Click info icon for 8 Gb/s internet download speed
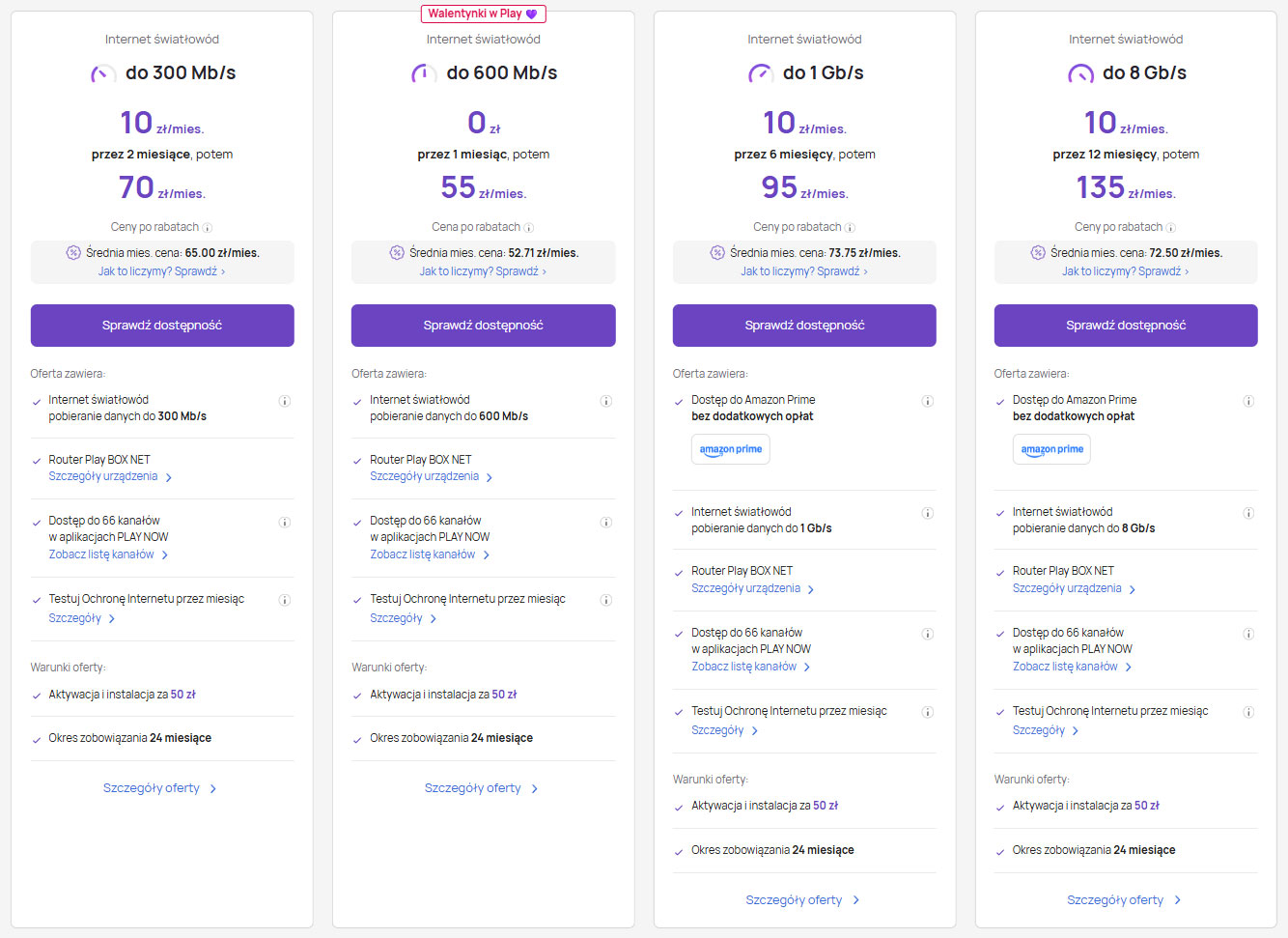1288x938 pixels. pos(1248,513)
